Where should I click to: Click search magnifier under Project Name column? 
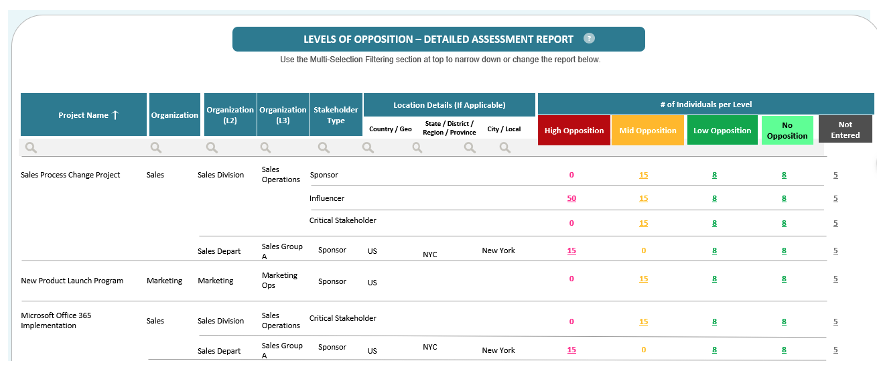tap(31, 148)
